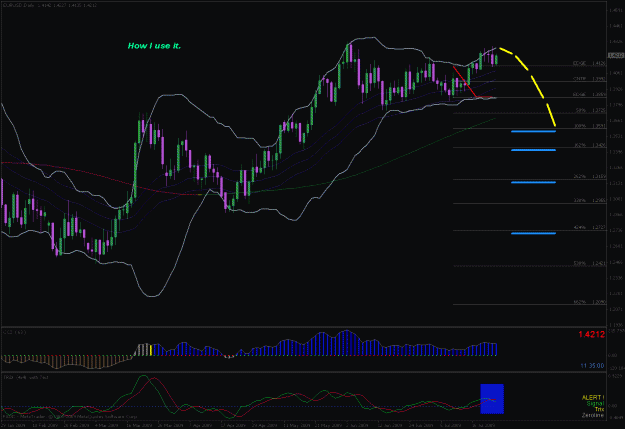The height and width of the screenshot is (429, 625).
Task: Select the 'Zeroline' legend label
Action: pyautogui.click(x=593, y=415)
